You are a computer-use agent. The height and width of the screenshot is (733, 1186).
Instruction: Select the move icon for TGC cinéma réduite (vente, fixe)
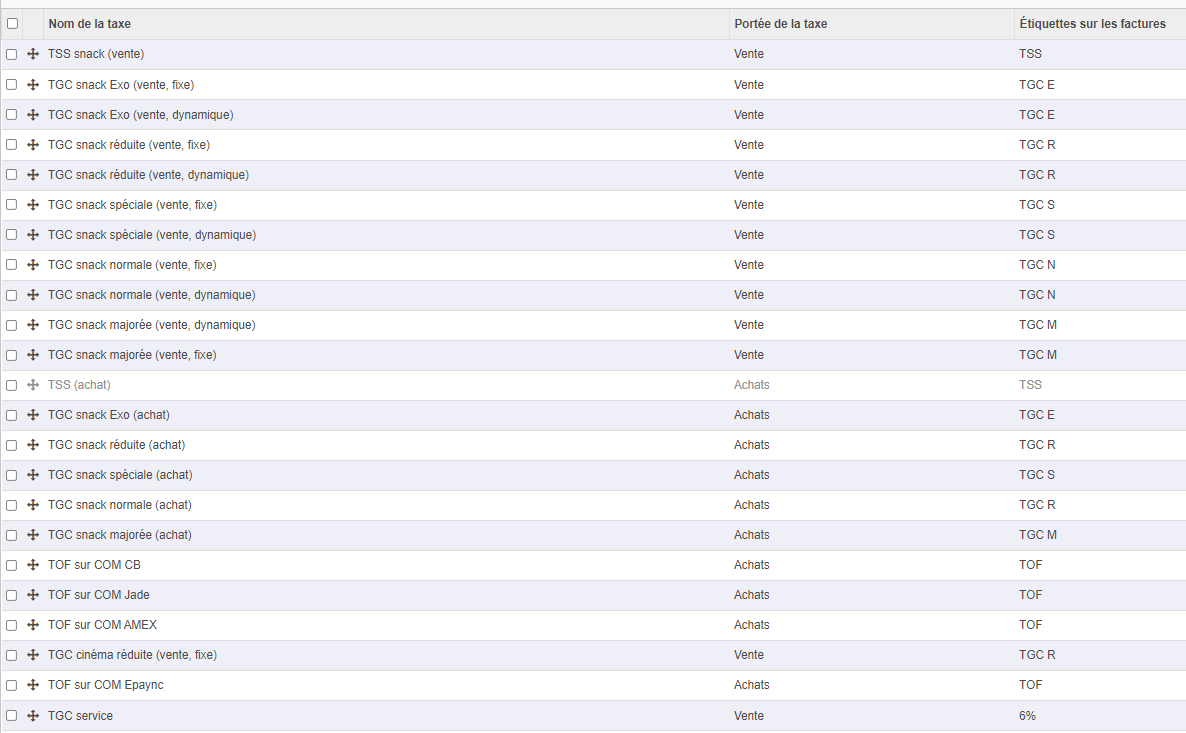coord(33,655)
